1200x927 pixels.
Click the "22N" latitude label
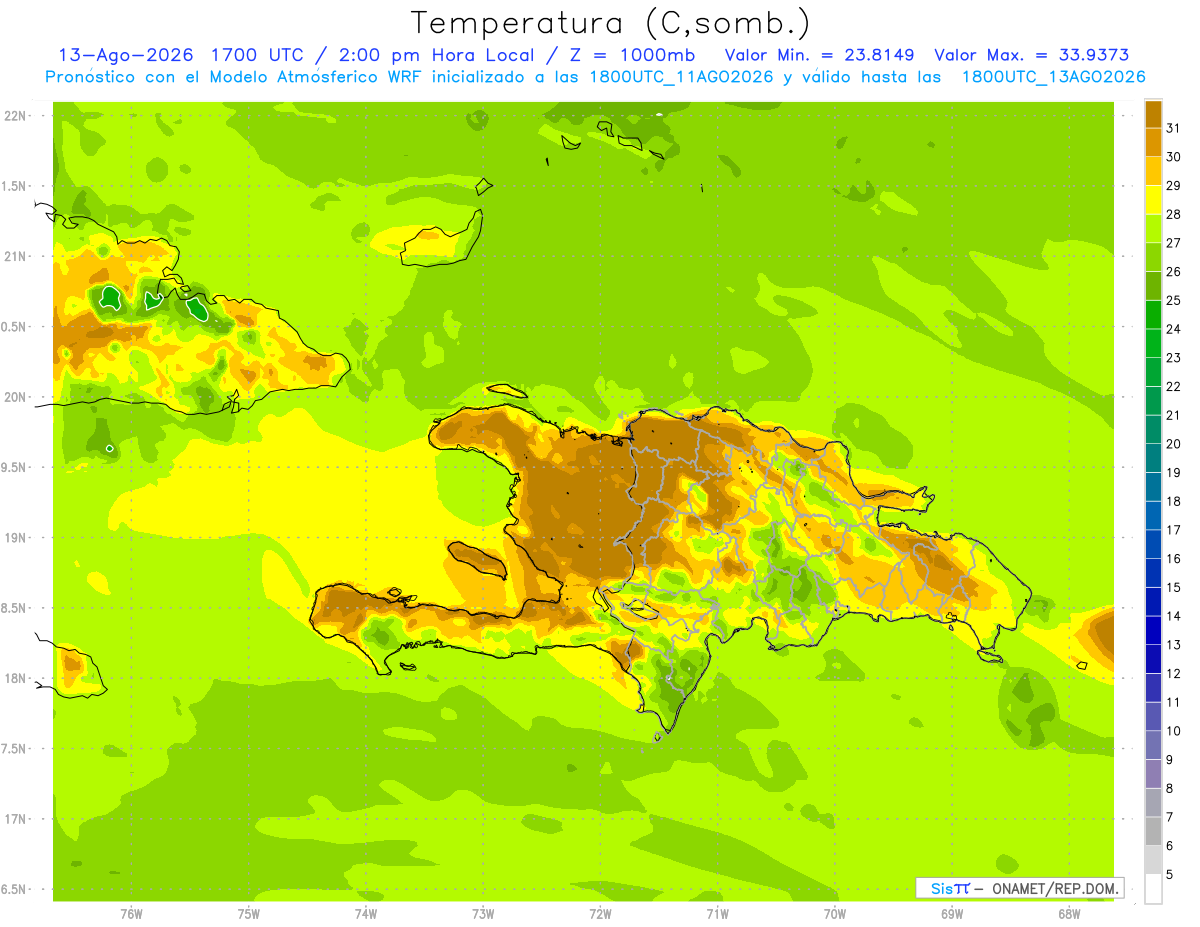tap(15, 116)
